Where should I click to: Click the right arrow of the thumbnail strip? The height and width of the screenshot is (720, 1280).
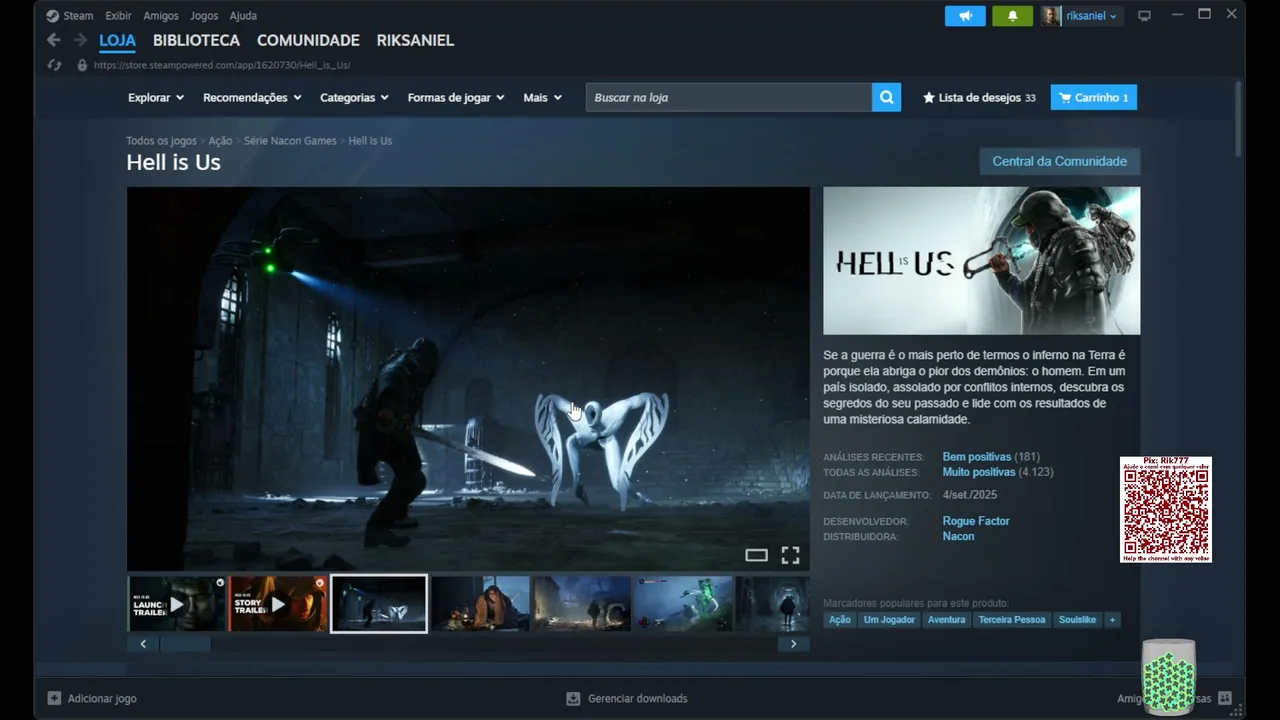[x=794, y=644]
